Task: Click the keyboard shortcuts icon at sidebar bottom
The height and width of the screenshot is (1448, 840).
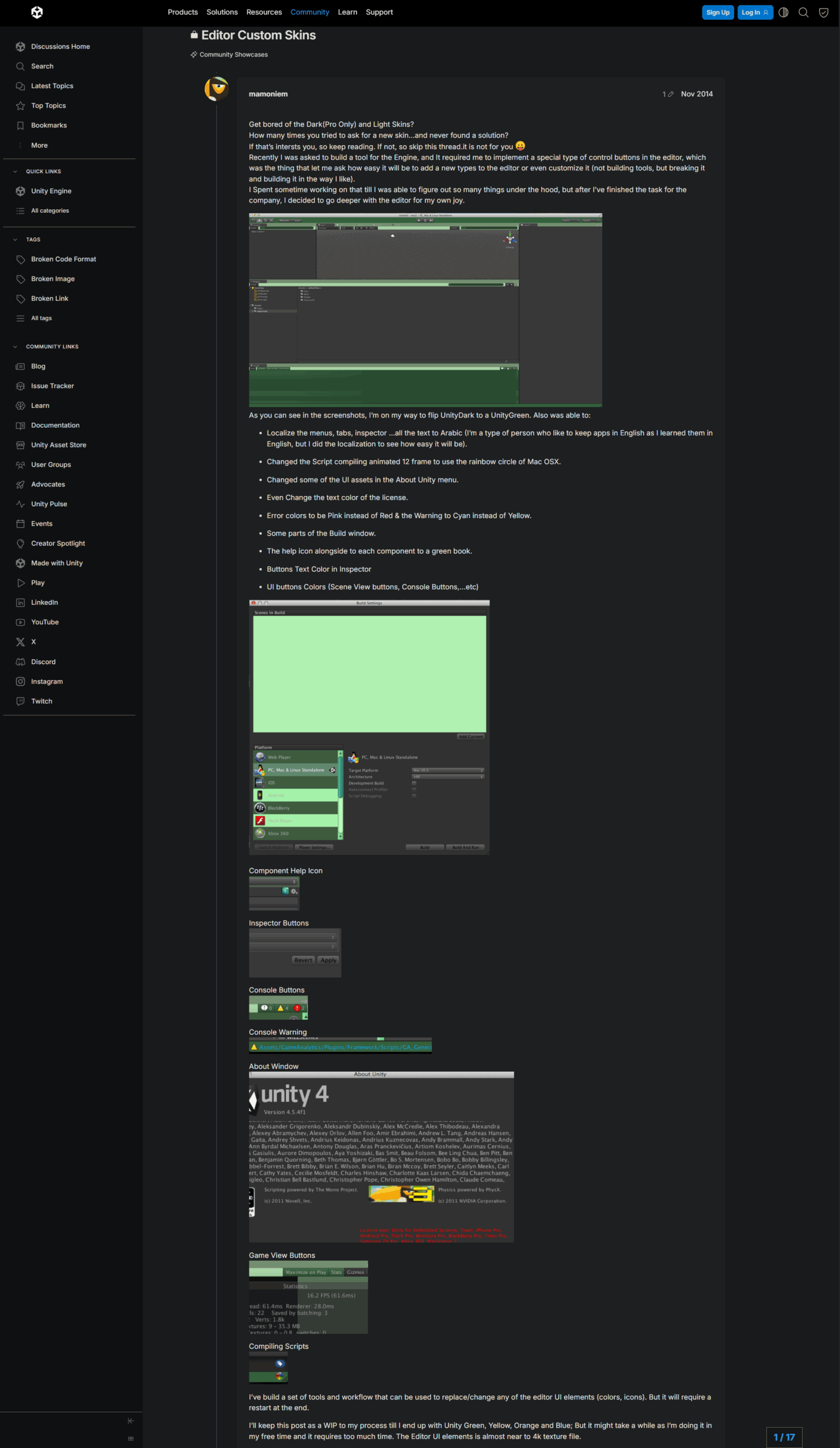Action: 131,1438
